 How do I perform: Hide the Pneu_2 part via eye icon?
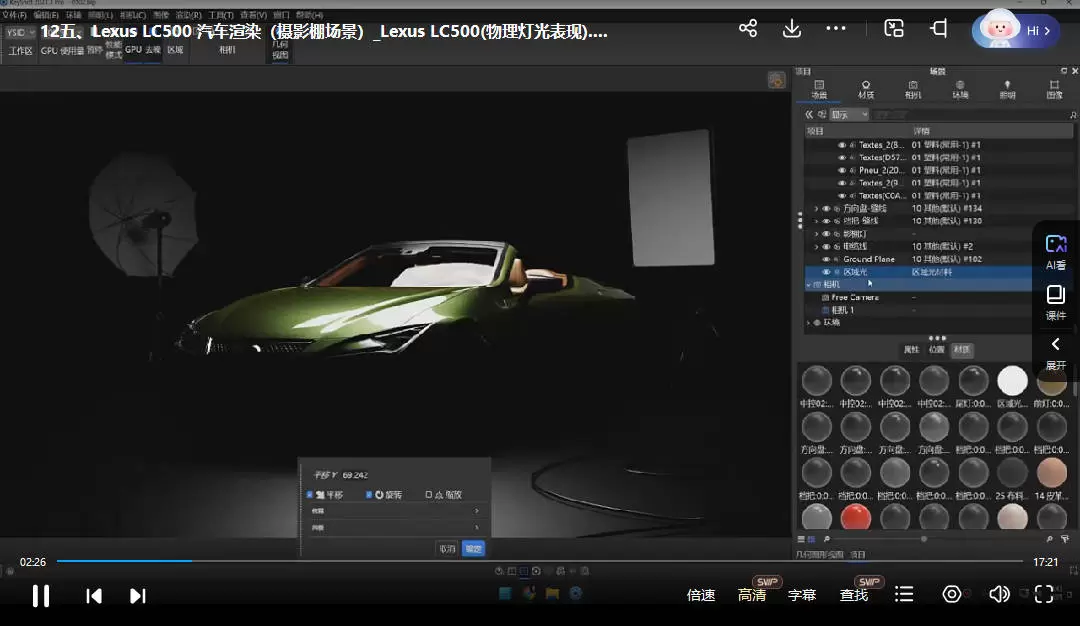tap(842, 170)
